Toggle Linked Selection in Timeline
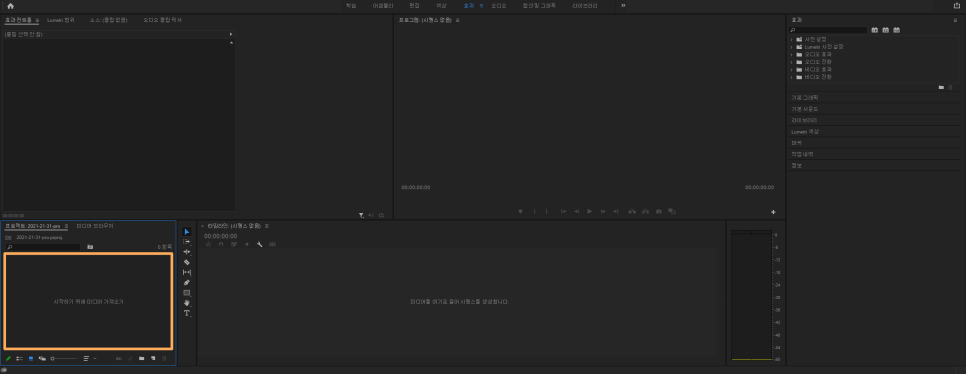 234,245
